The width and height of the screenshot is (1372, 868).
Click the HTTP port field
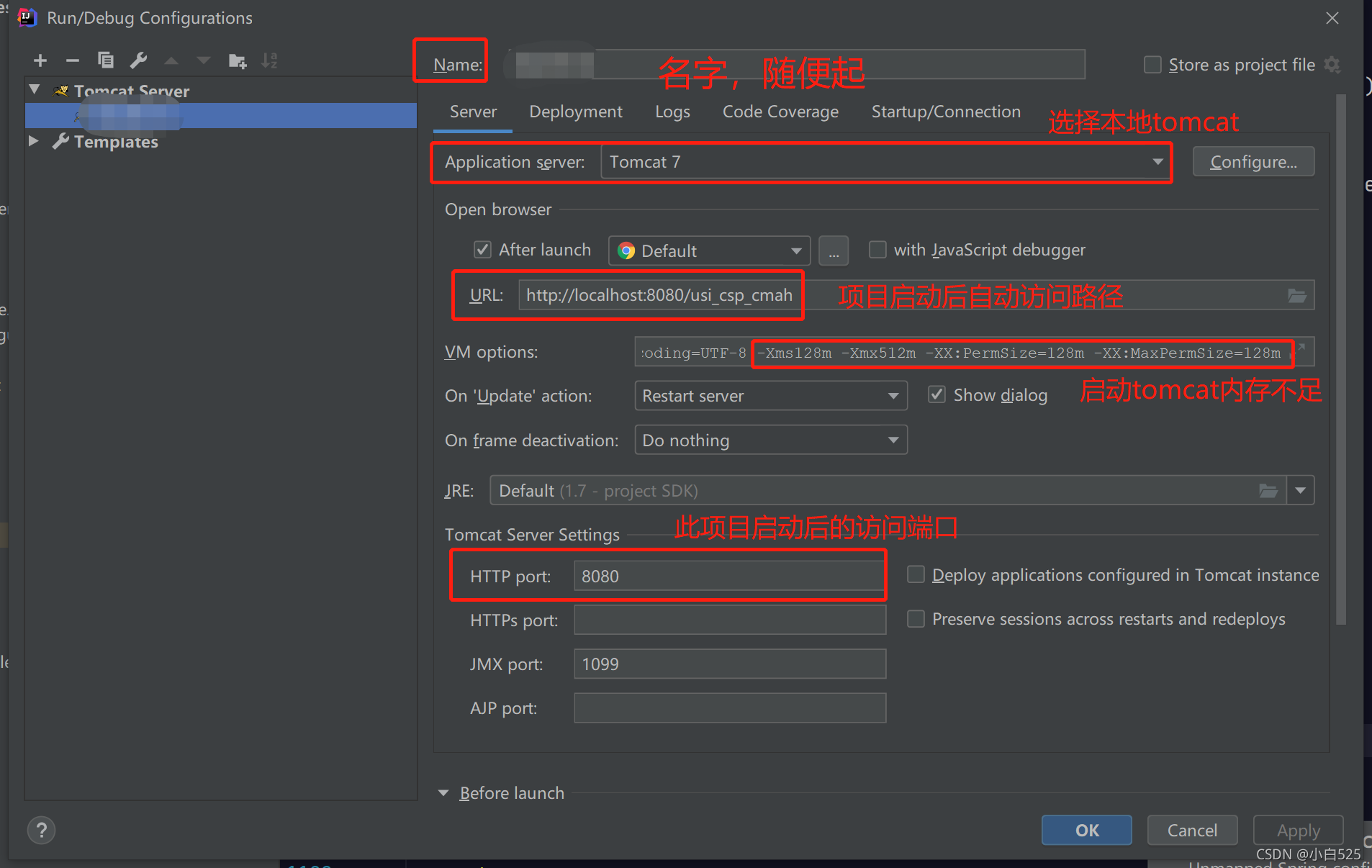pyautogui.click(x=730, y=576)
